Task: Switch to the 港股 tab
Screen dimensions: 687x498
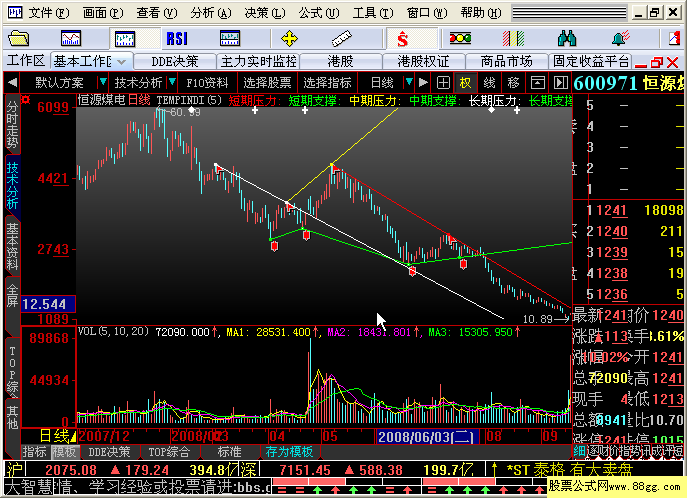Action: (340, 62)
